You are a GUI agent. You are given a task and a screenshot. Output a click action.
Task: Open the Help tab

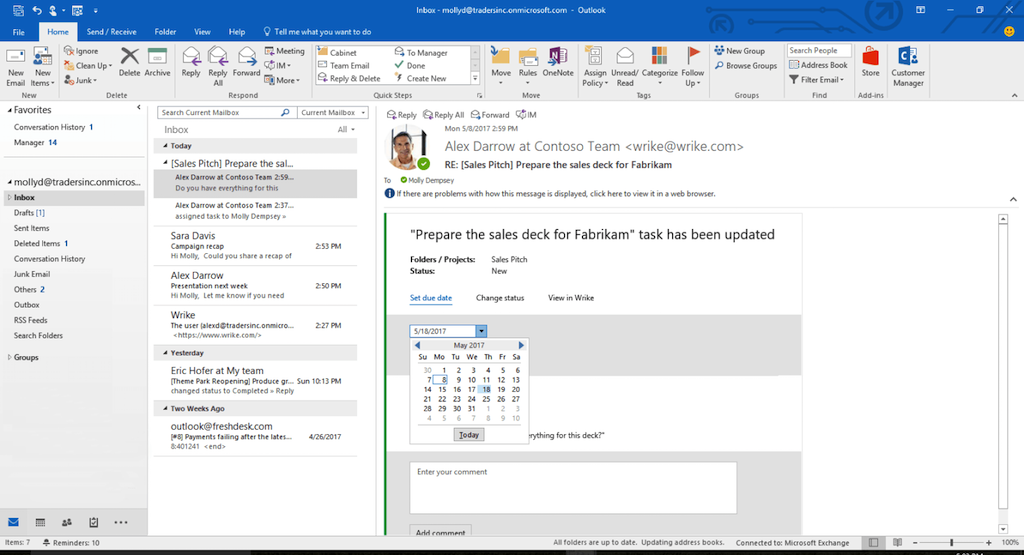click(236, 31)
